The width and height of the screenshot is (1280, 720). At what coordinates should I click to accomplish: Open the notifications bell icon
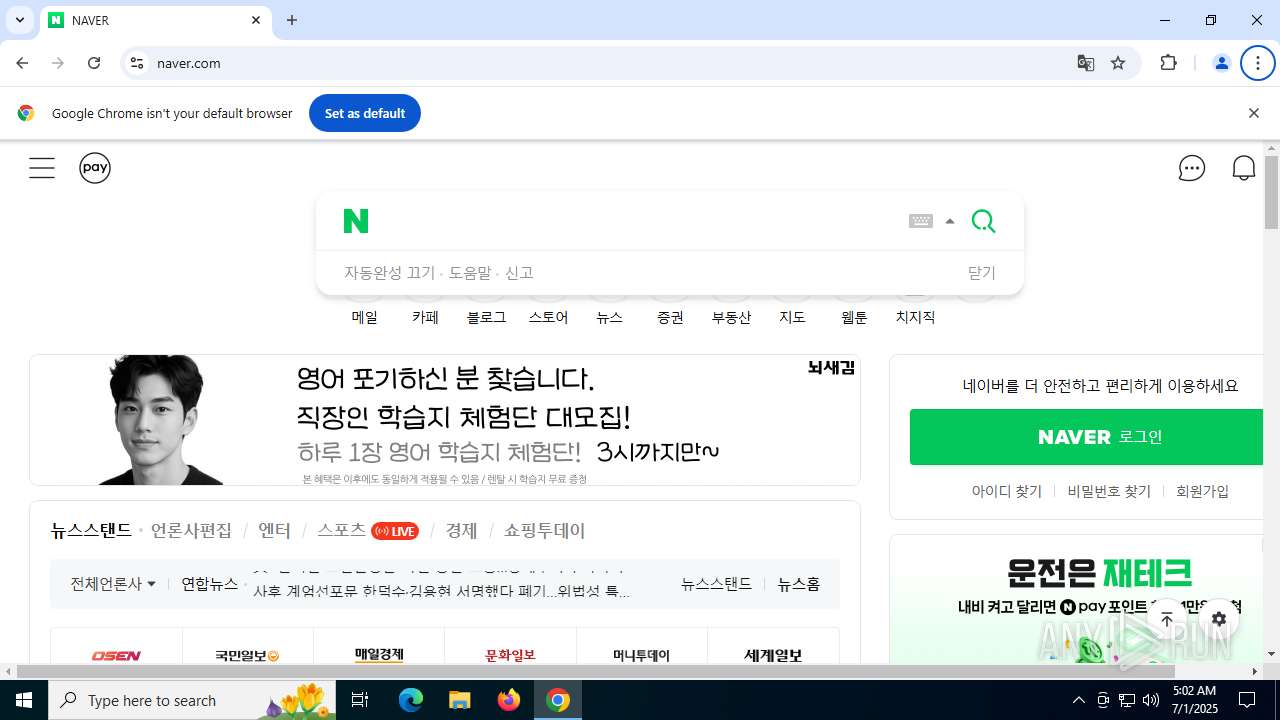pos(1243,168)
